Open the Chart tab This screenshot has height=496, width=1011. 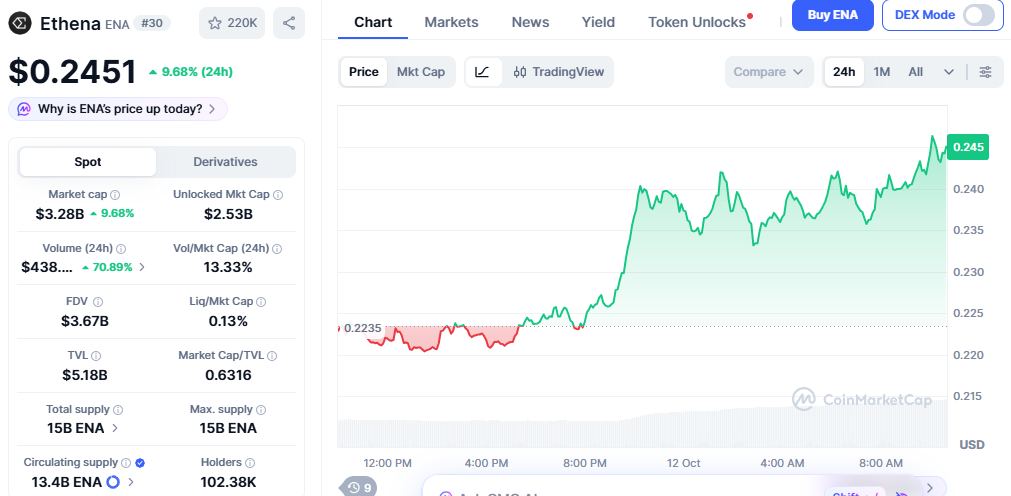(x=373, y=22)
